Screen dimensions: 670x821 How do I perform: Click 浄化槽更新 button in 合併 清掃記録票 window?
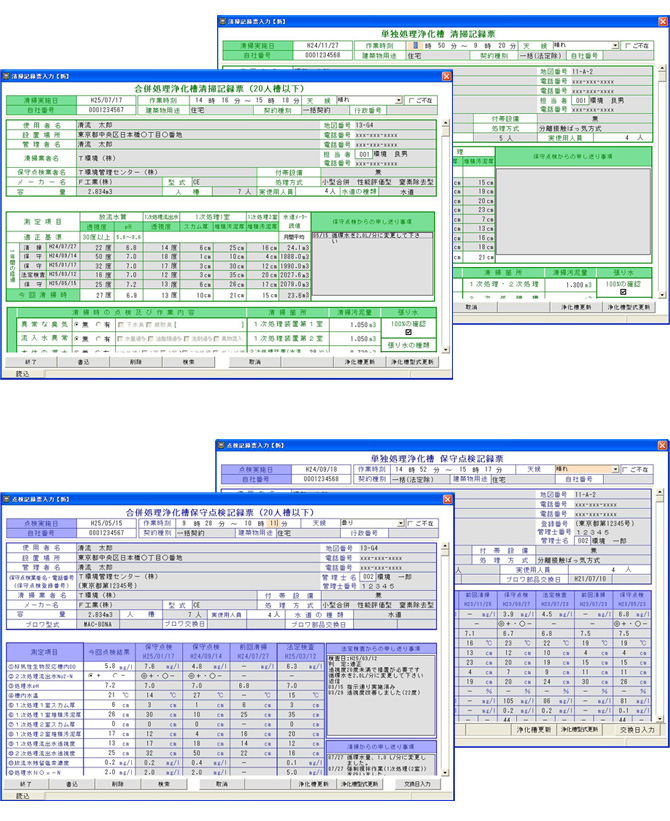tap(360, 362)
